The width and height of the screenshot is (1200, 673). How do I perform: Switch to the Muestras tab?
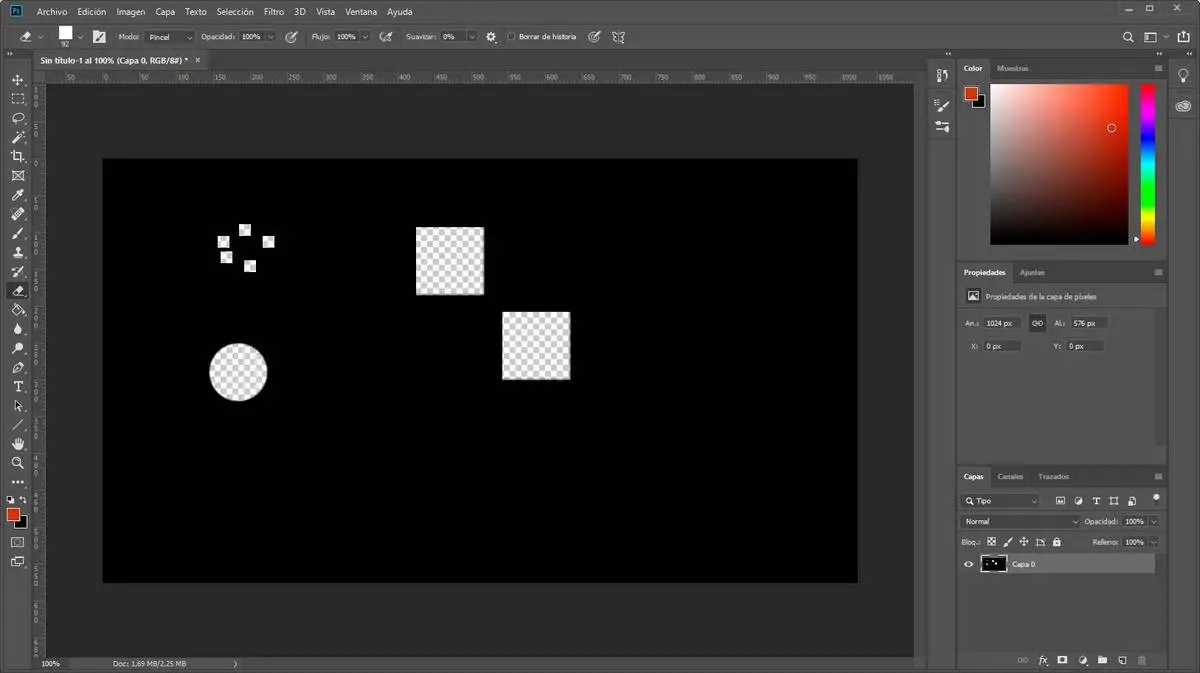[1012, 68]
